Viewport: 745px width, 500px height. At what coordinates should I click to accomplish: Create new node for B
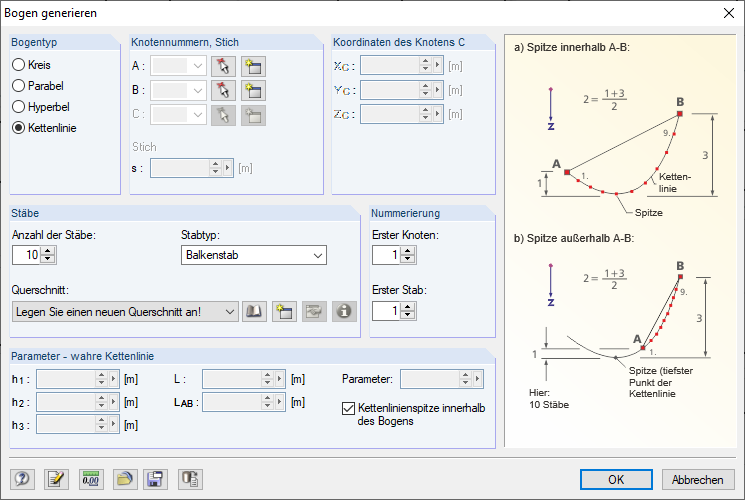(253, 90)
